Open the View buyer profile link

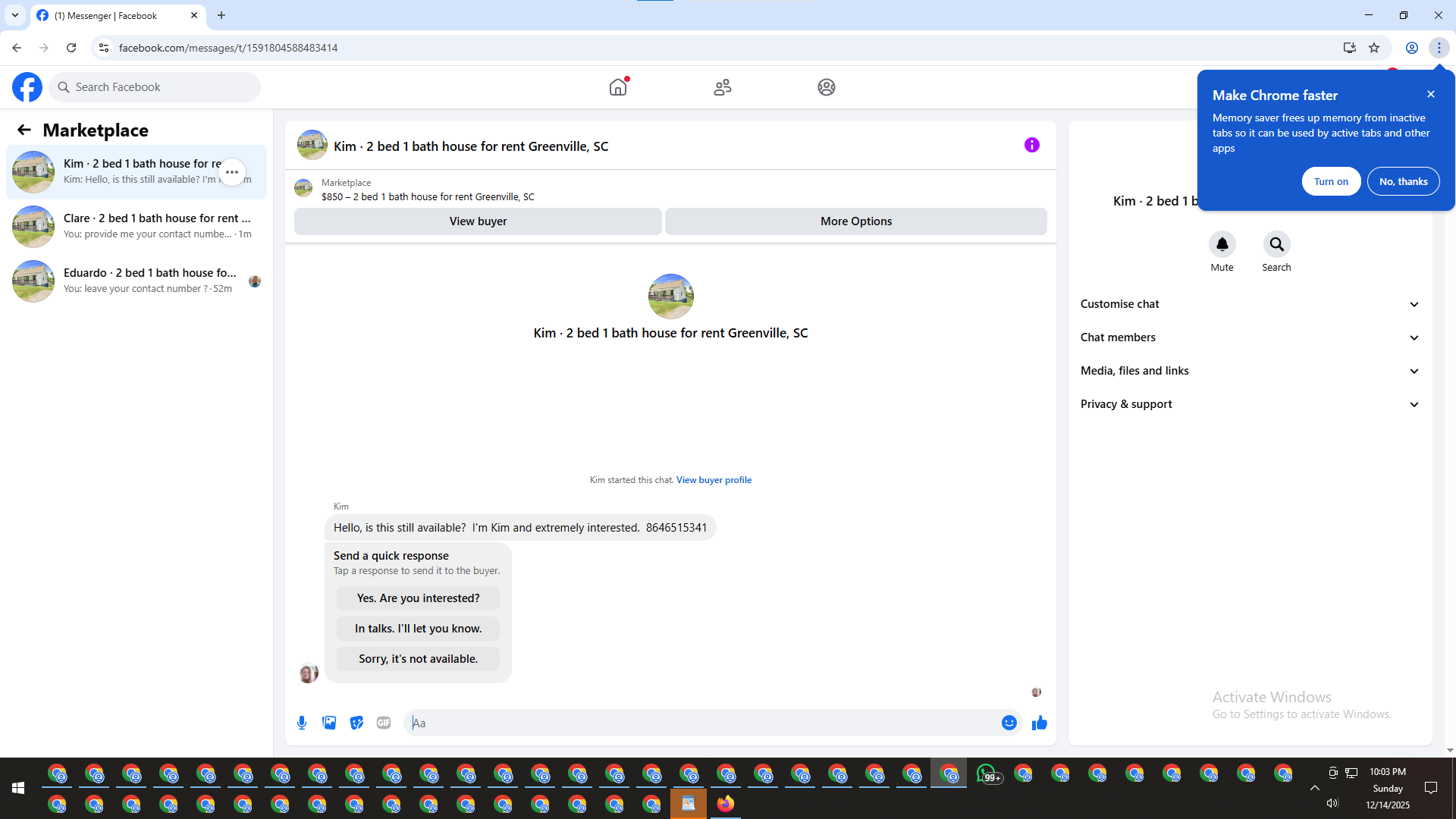[x=714, y=480]
